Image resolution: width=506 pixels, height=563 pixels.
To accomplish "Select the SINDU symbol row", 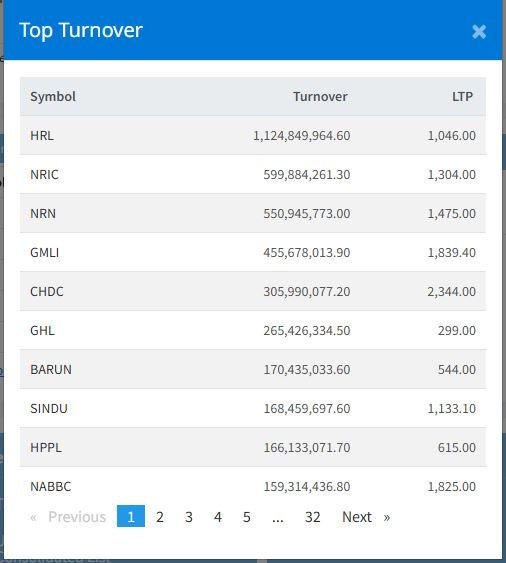I will (x=253, y=408).
